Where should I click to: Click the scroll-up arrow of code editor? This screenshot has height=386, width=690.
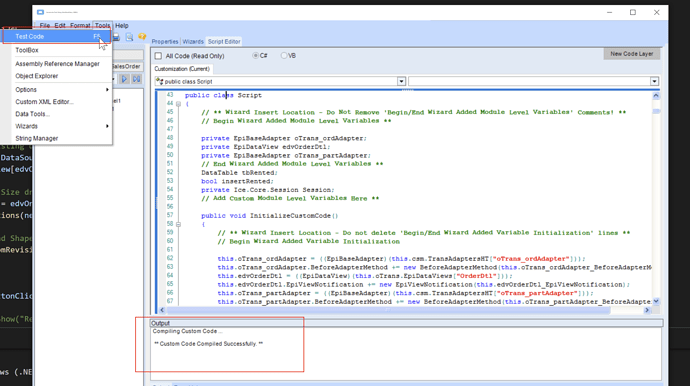pos(656,96)
